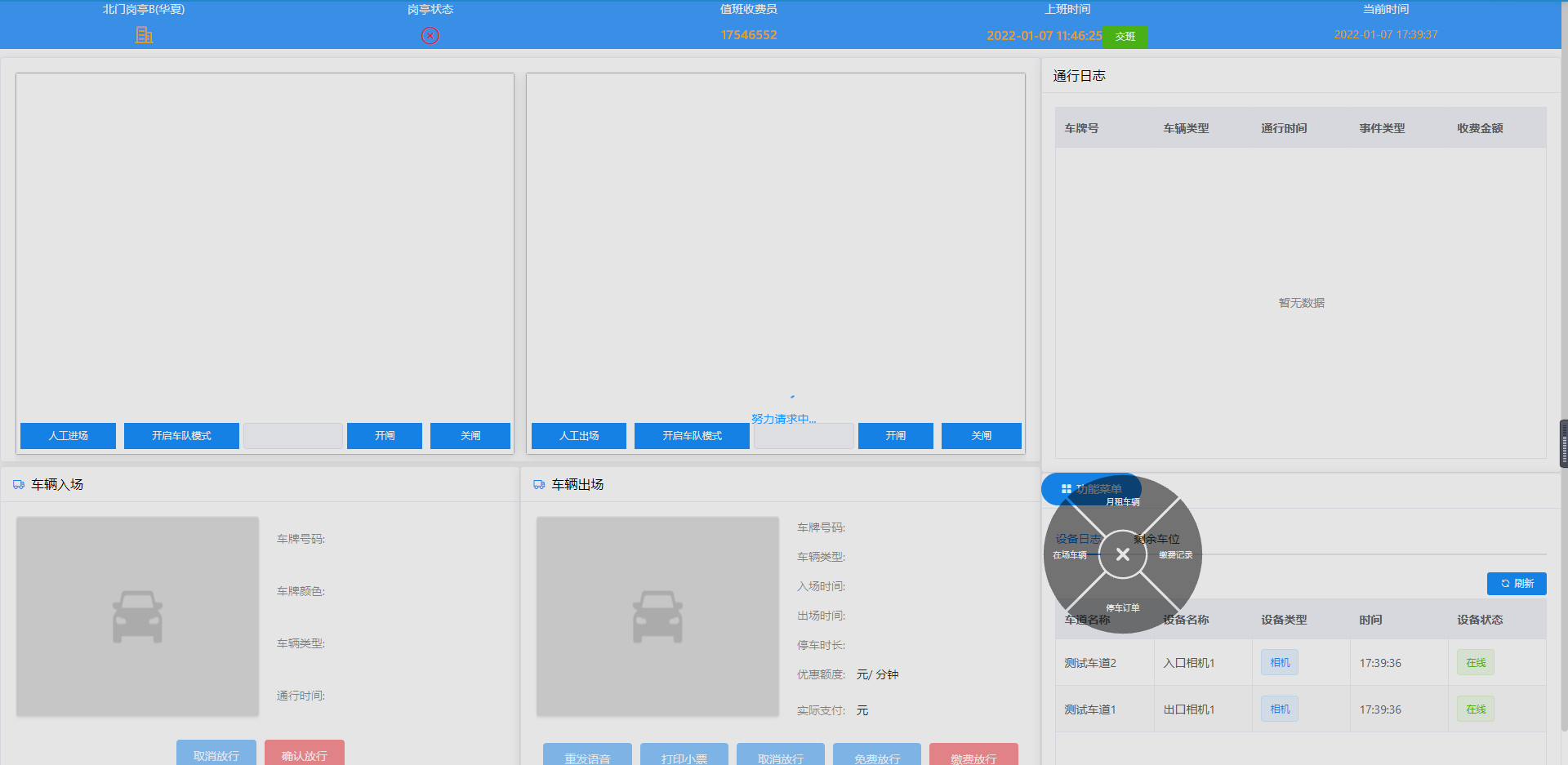
Task: Click 取消放行 in the 车辆出场 panel
Action: 781,755
